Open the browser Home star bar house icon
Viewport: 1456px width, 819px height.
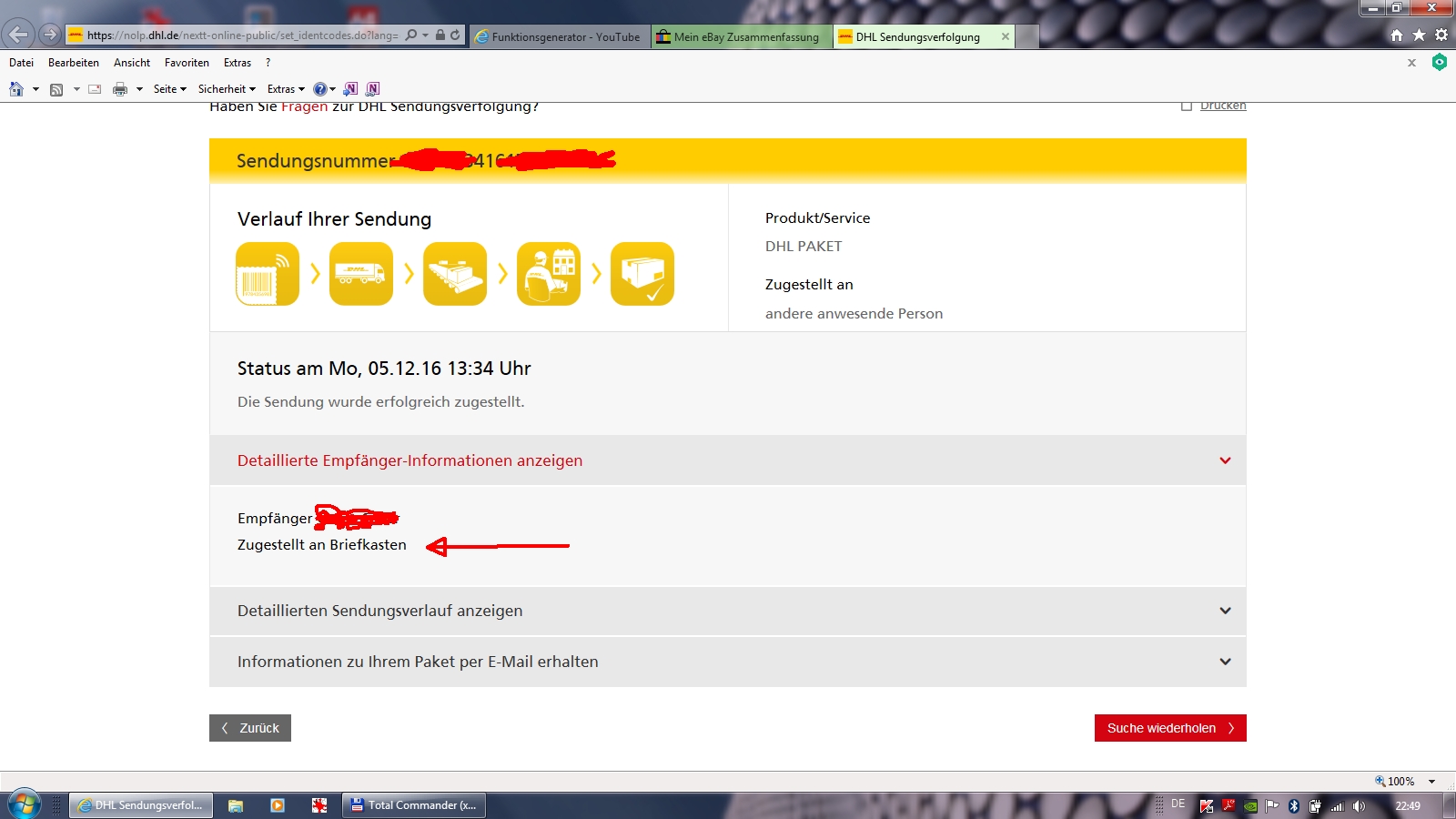[1397, 35]
